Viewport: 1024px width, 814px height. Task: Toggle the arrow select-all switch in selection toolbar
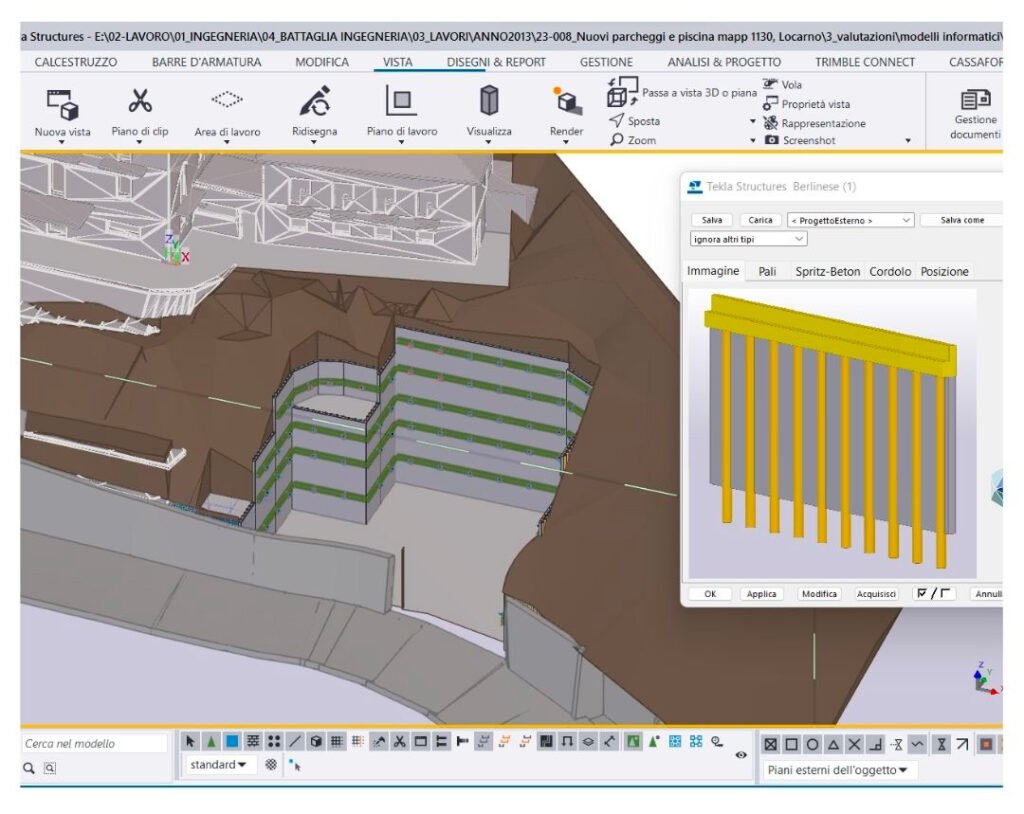pos(191,742)
